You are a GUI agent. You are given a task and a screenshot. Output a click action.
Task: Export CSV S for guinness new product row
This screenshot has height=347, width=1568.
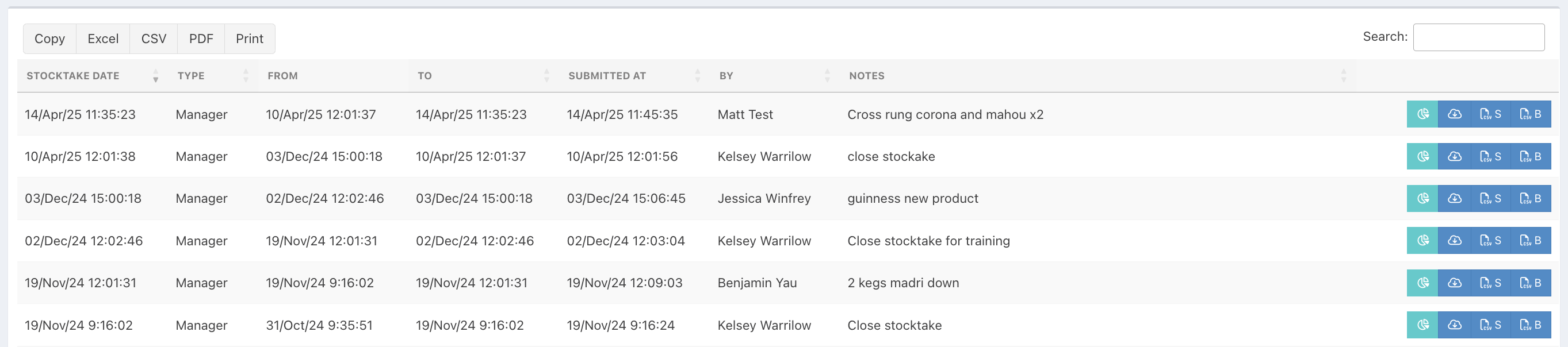tap(1490, 199)
